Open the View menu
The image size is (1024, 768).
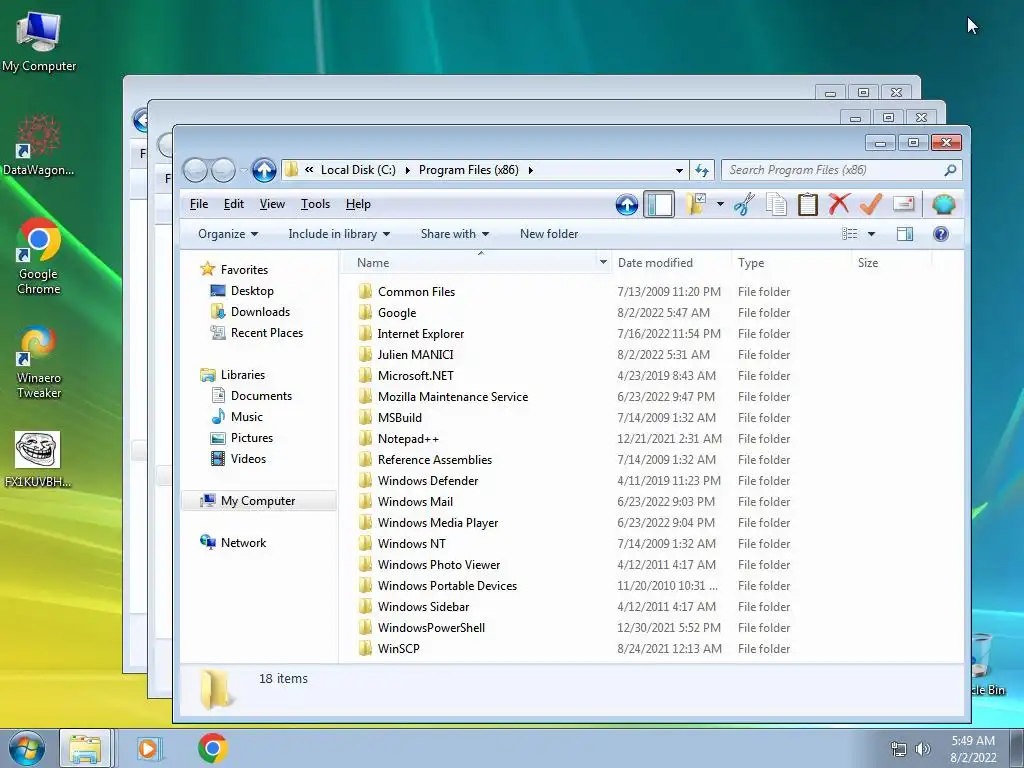[272, 204]
